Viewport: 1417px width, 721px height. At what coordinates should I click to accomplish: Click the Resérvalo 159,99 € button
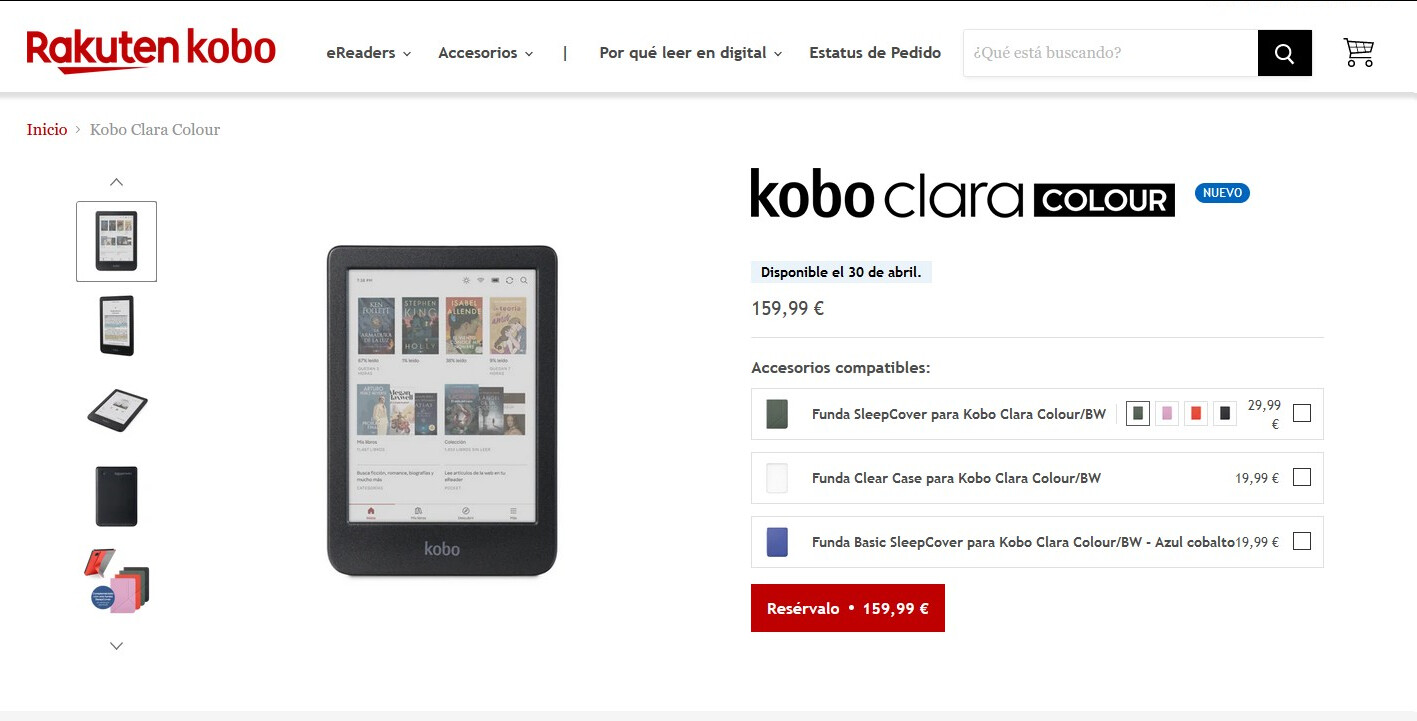point(848,608)
